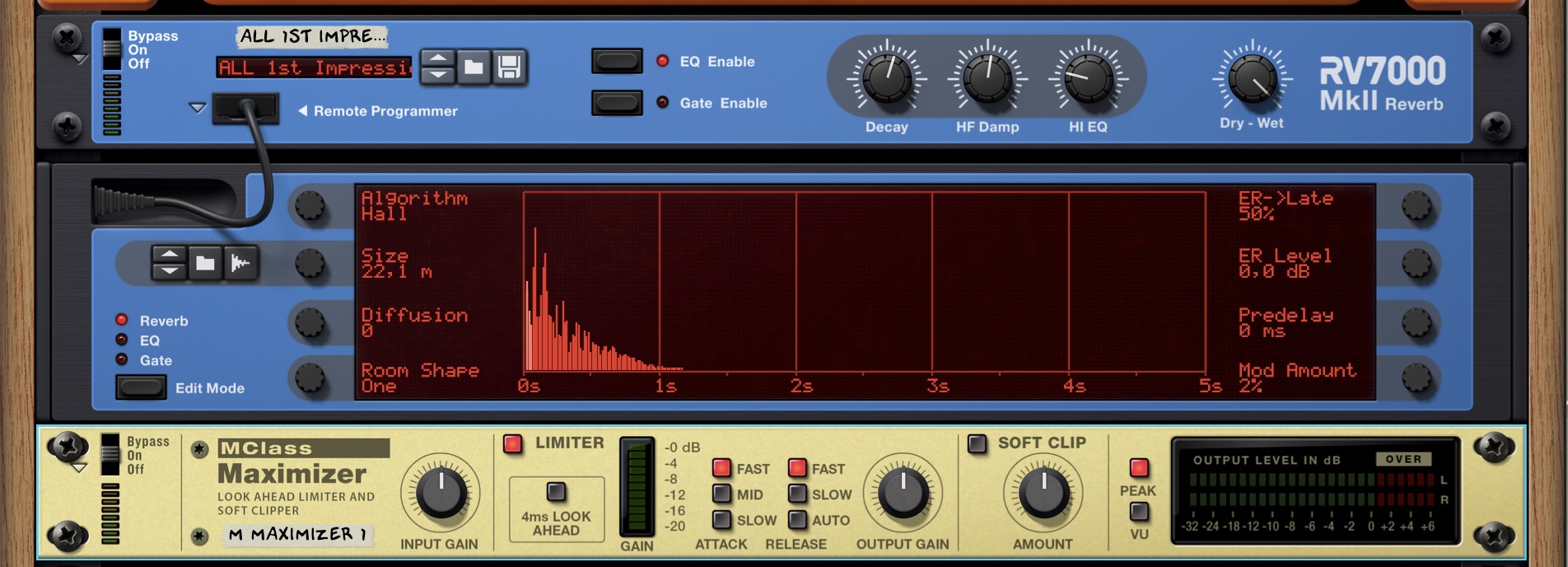Select VU meter mode
Image resolution: width=1568 pixels, height=567 pixels.
pyautogui.click(x=1139, y=512)
